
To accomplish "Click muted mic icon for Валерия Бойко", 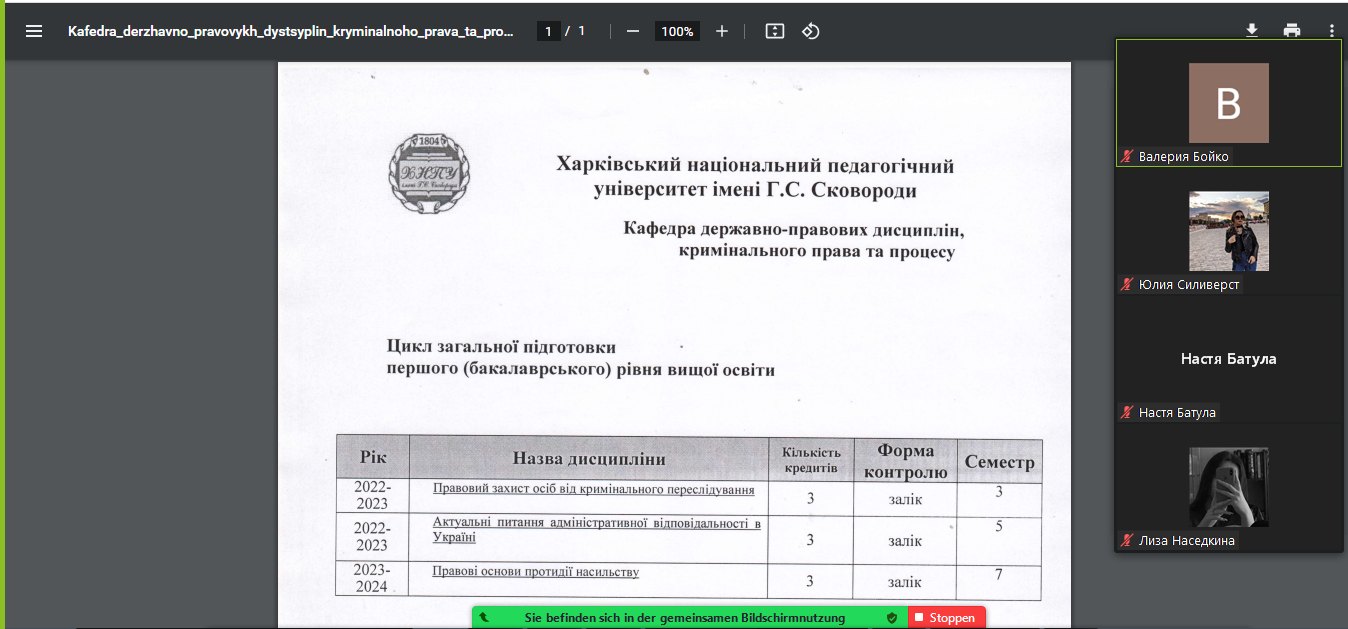I will [1128, 156].
